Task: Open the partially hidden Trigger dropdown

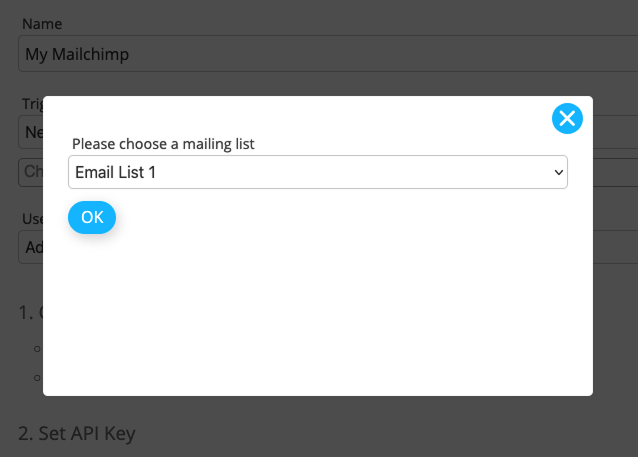Action: pos(30,132)
